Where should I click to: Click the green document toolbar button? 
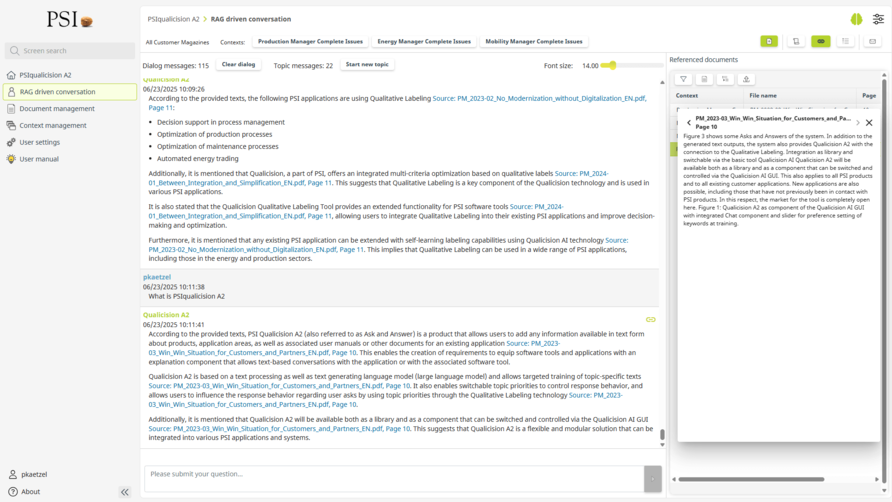[x=769, y=42]
